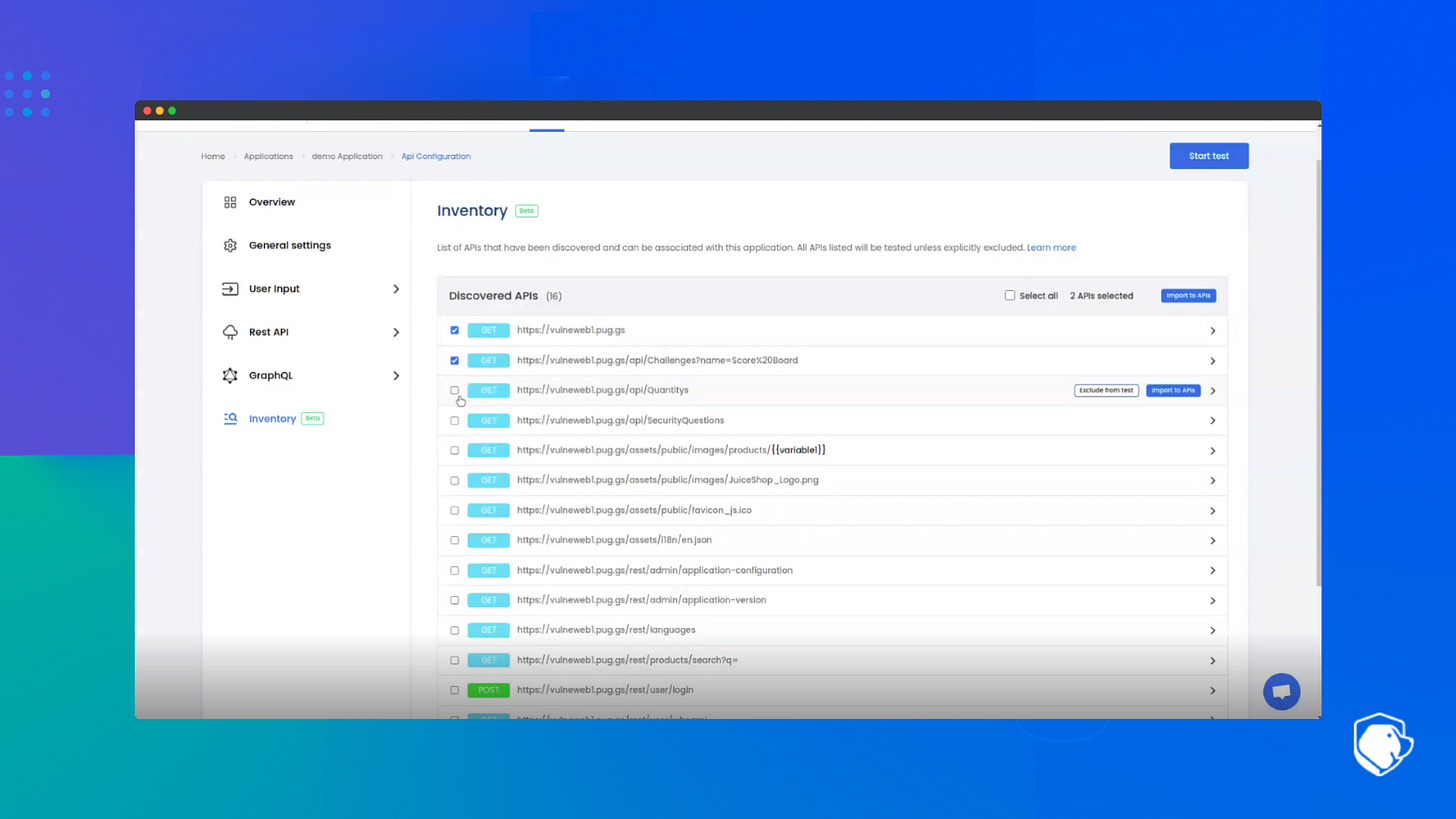Check the application-configuration checkbox

(x=454, y=570)
